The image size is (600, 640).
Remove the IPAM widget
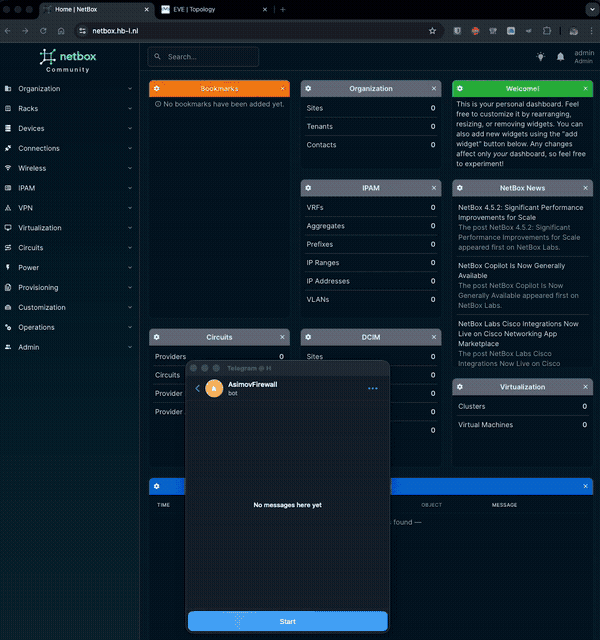[x=434, y=188]
